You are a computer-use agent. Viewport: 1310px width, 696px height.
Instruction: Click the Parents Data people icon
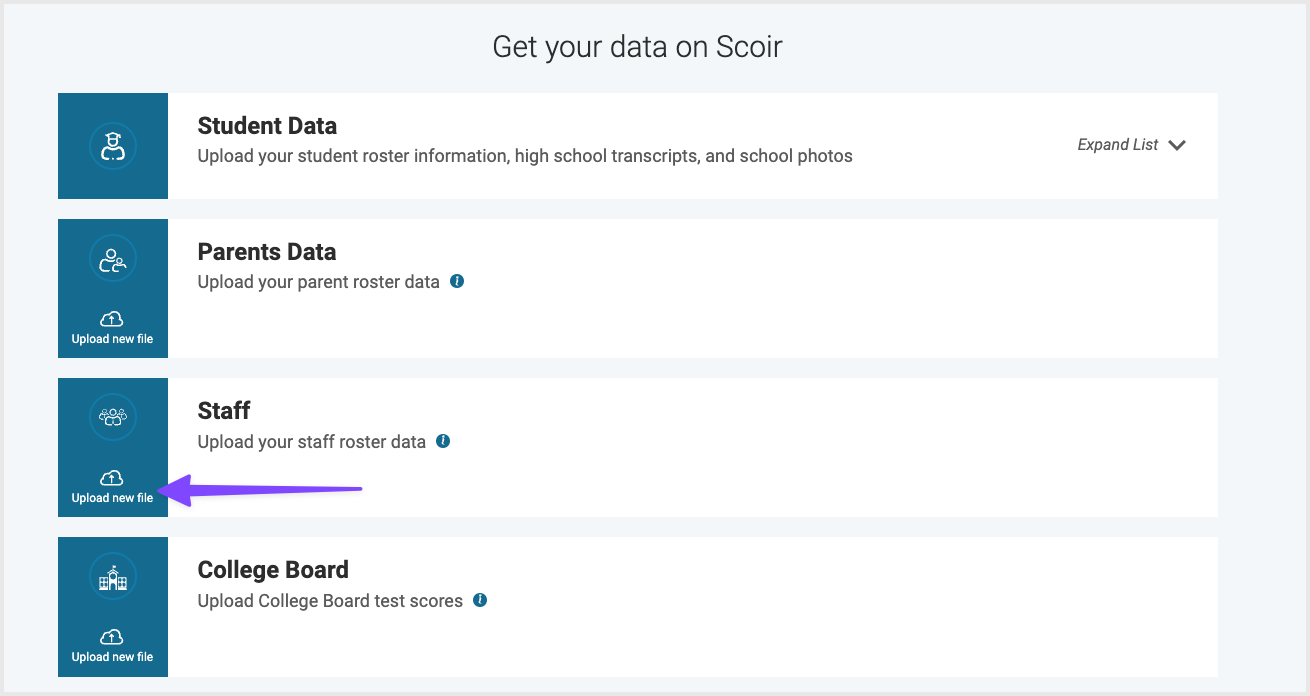click(x=112, y=258)
